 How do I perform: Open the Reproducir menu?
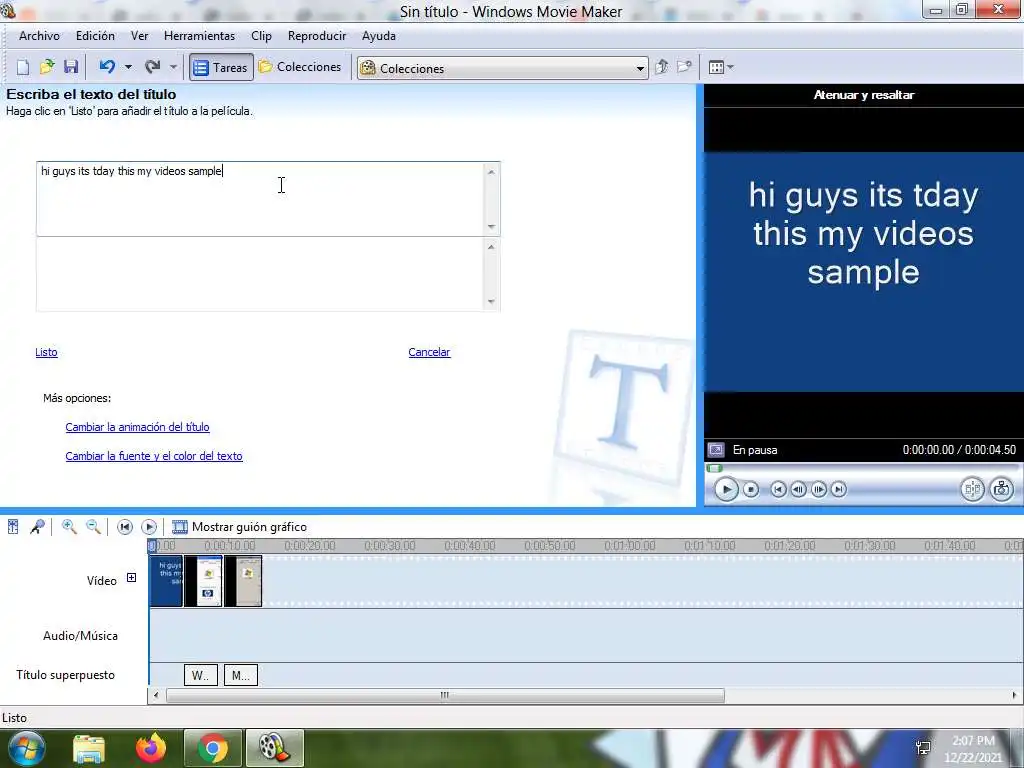coord(317,37)
